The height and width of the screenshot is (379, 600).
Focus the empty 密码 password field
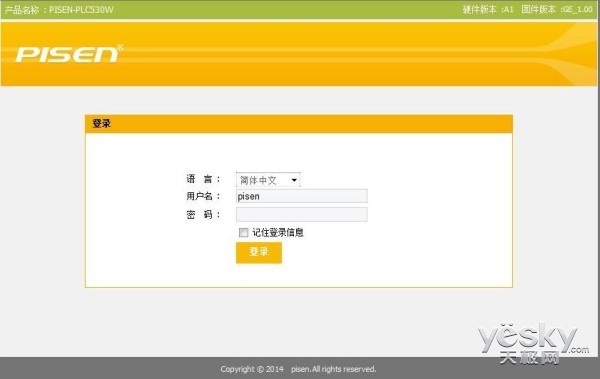point(302,214)
